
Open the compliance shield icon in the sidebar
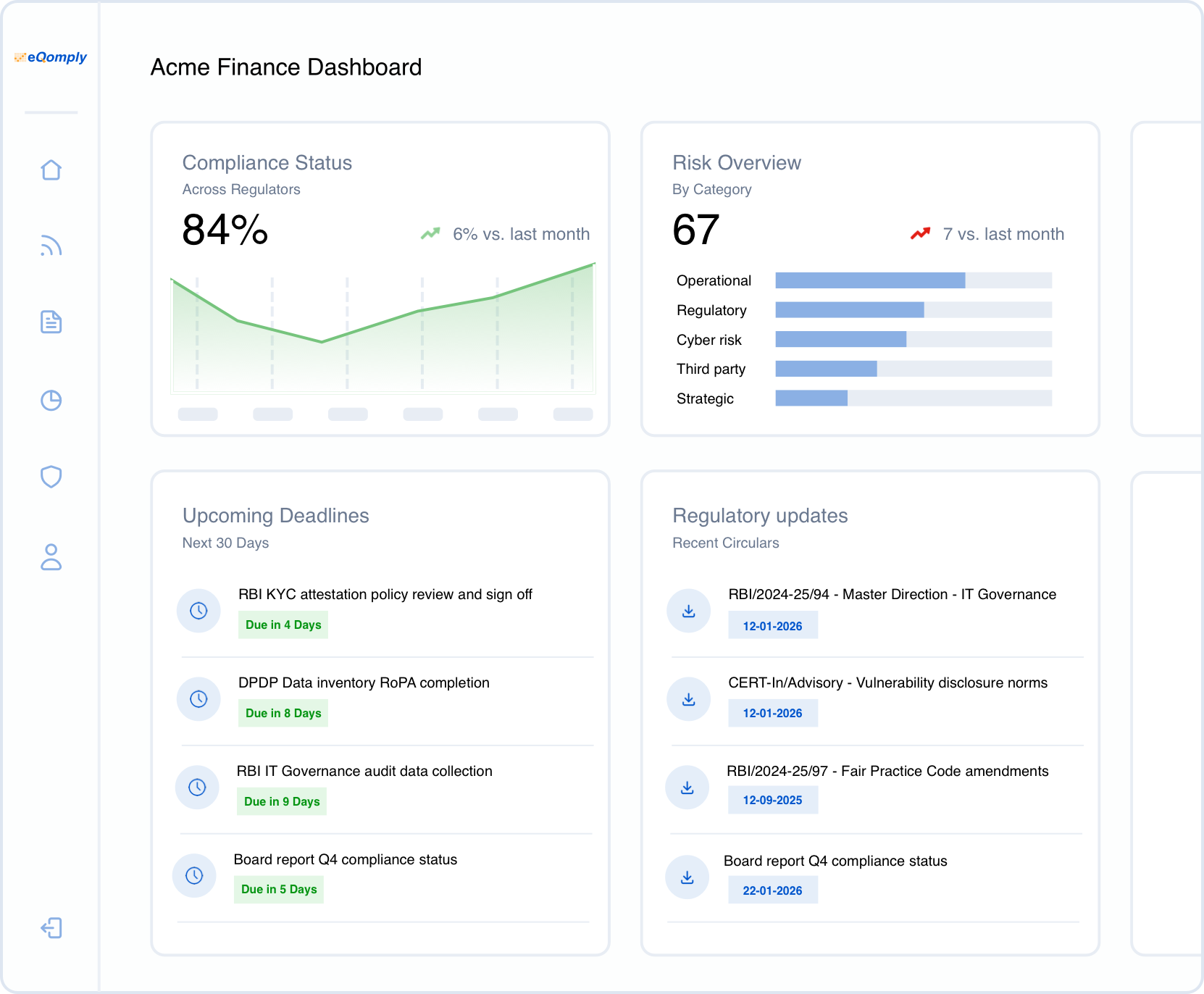click(x=51, y=477)
